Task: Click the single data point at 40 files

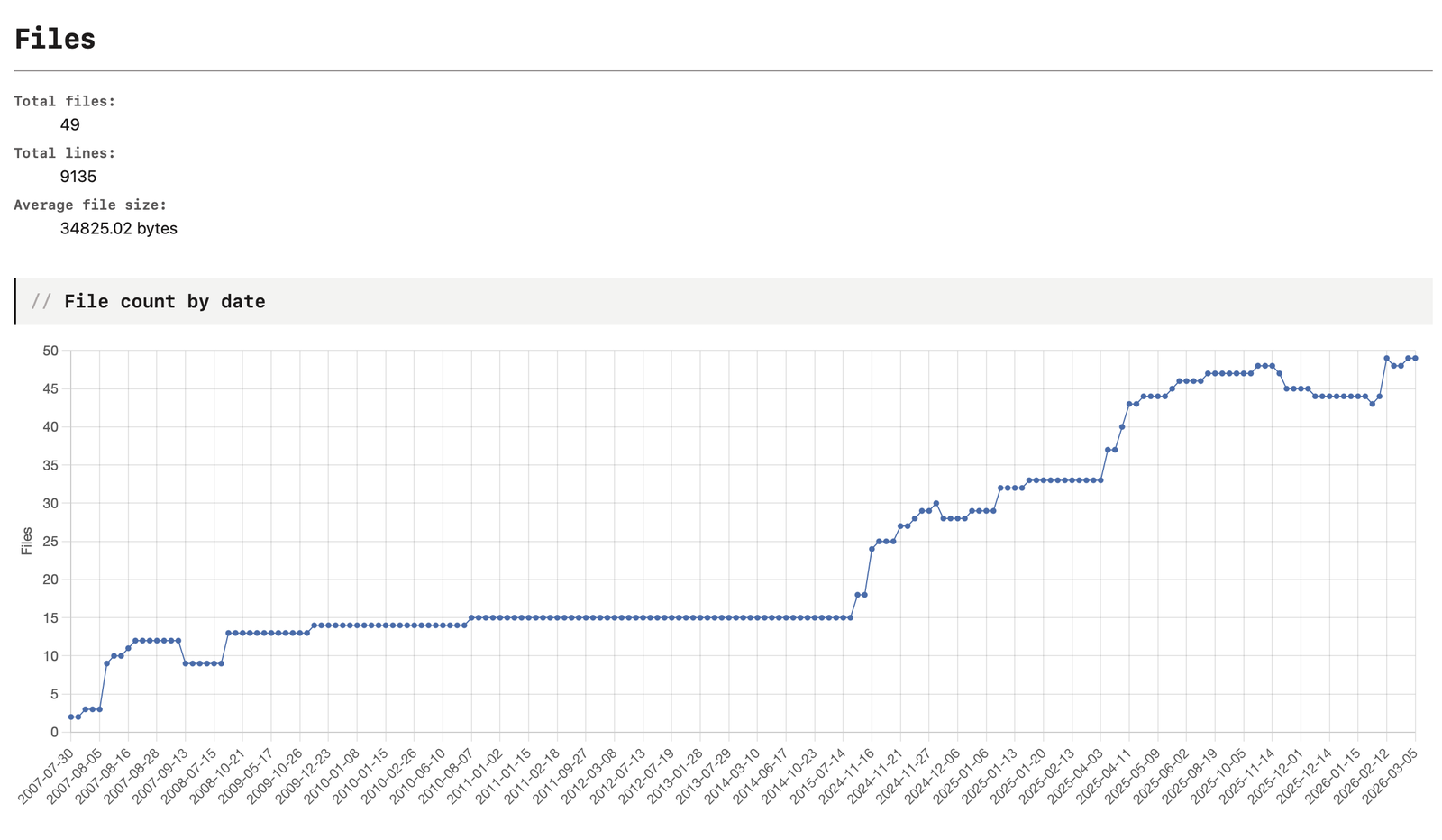Action: click(1122, 426)
